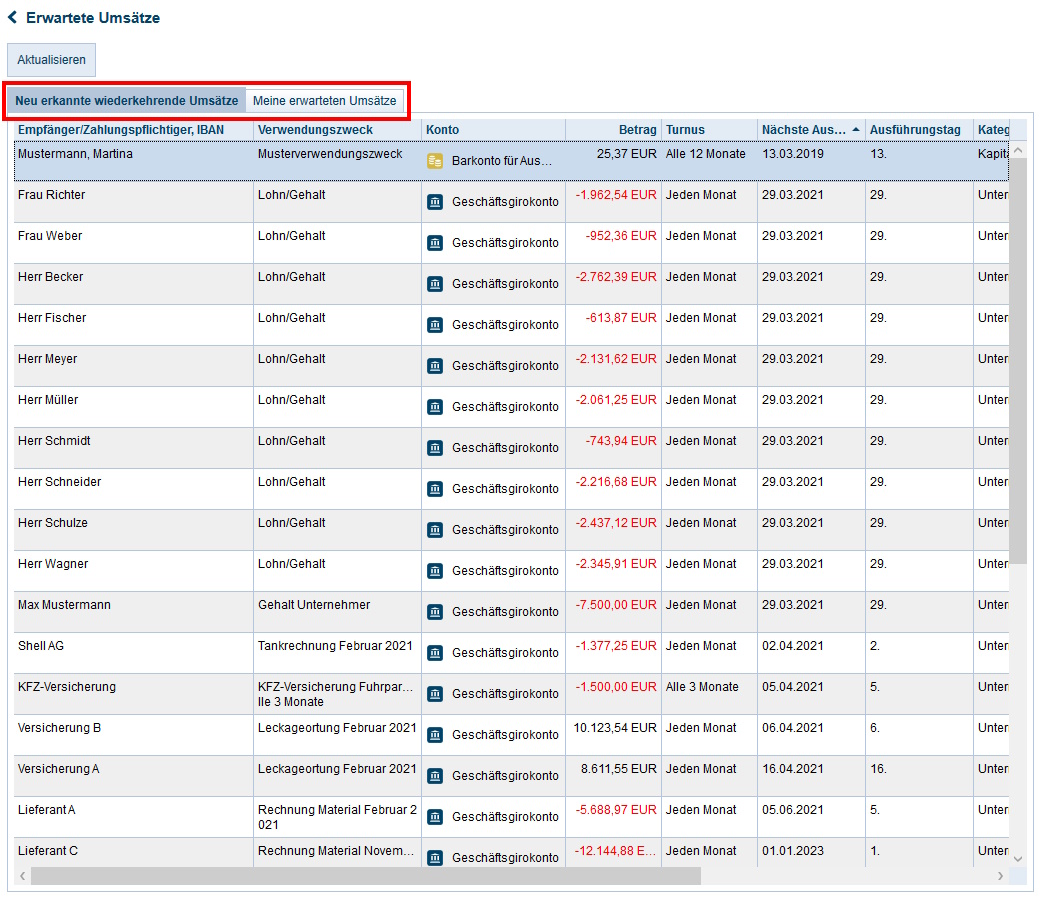Screen dimensions: 1040x897
Task: Click the bank icon in Frau Richter row
Action: pyautogui.click(x=435, y=202)
